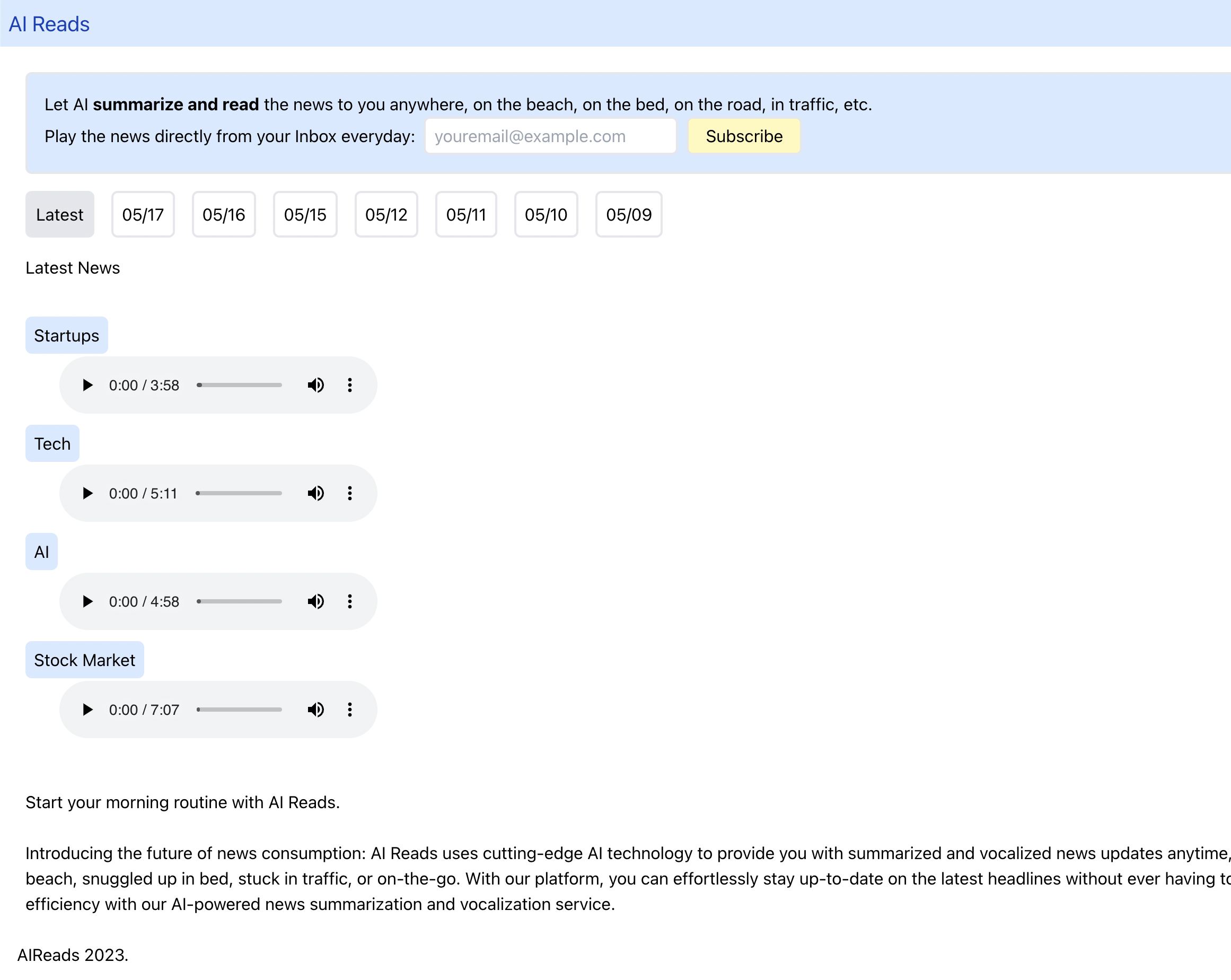Mute the Tech audio player
Screen dimensions: 1231x980
[x=316, y=493]
